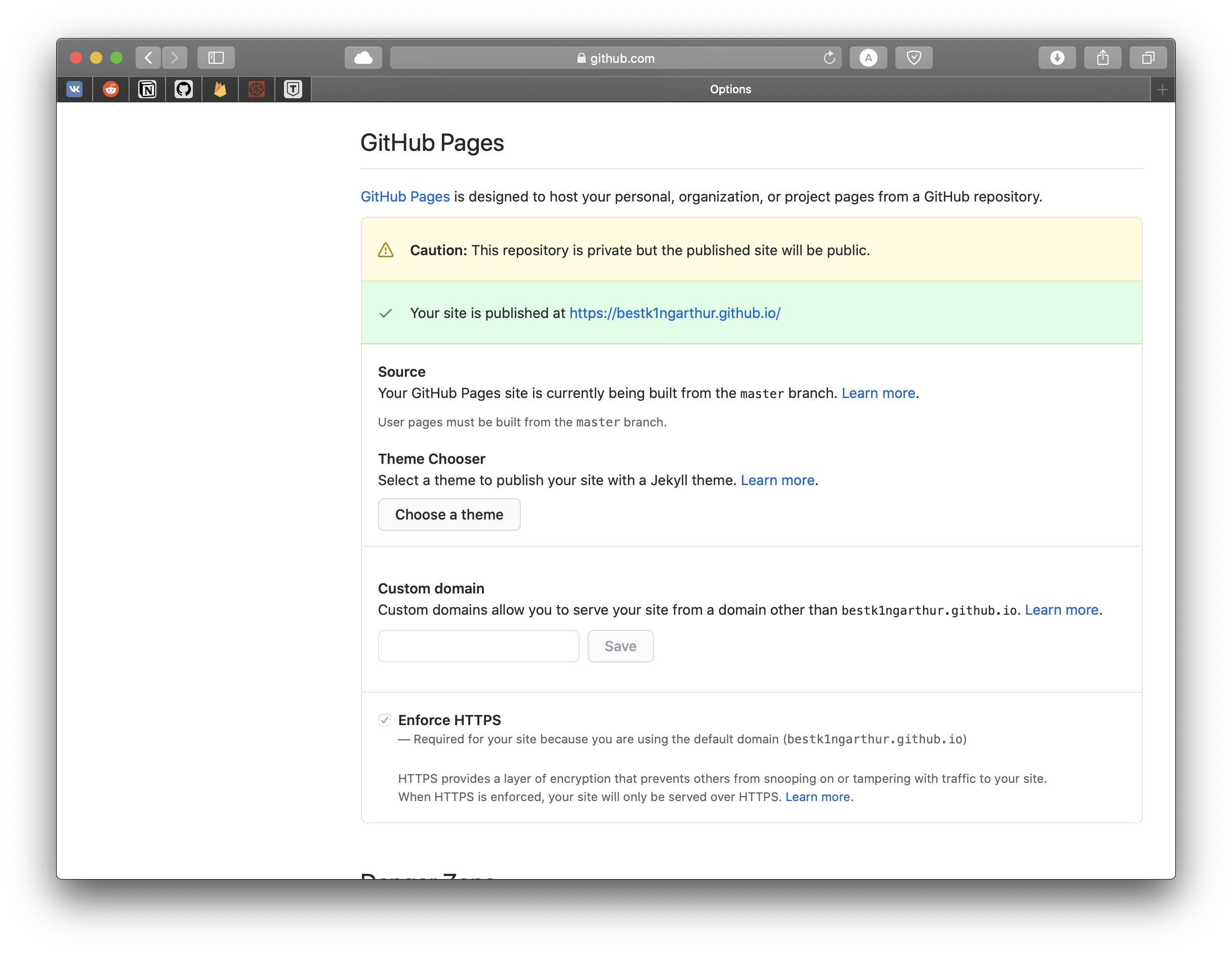
Task: Go forward with the Safari forward arrow
Action: (174, 58)
